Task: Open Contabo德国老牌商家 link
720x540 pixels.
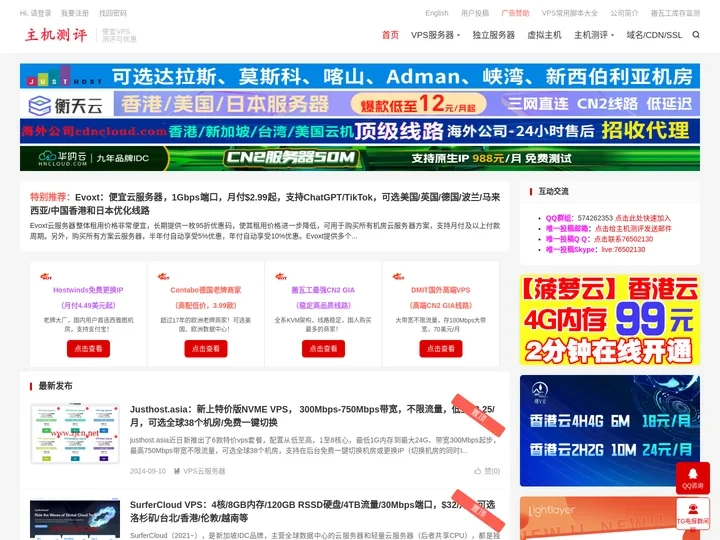Action: coord(206,290)
